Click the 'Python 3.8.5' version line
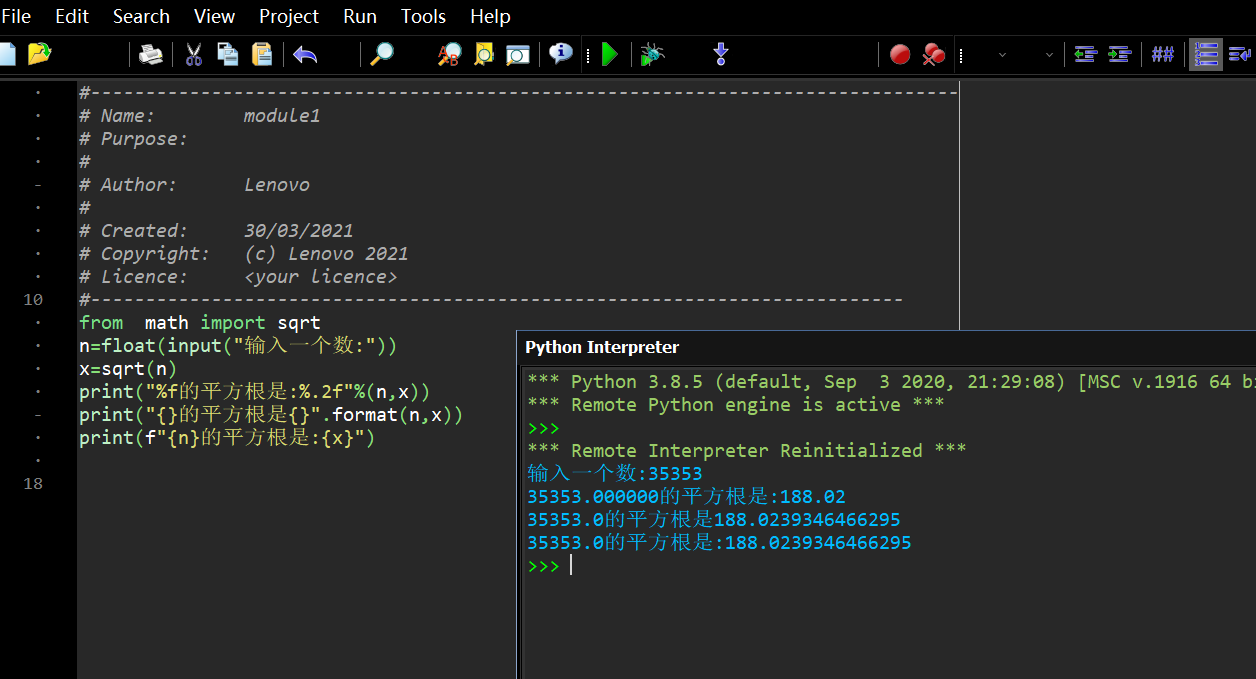1256x679 pixels. [890, 381]
